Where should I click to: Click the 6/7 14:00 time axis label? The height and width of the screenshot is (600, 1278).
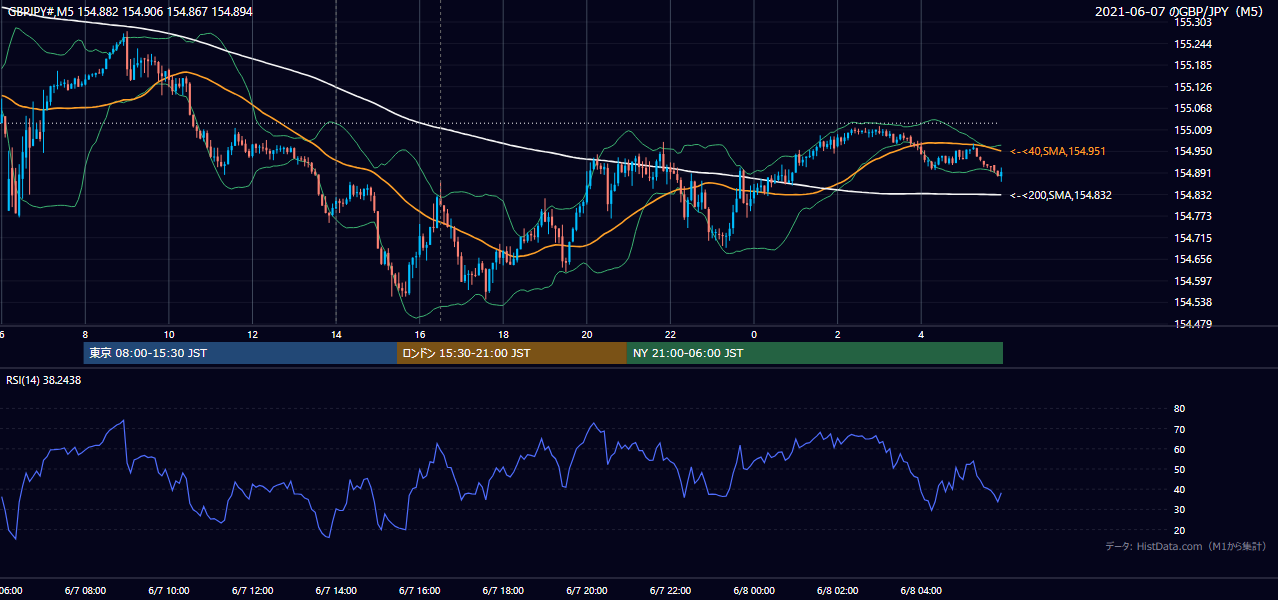tap(336, 591)
